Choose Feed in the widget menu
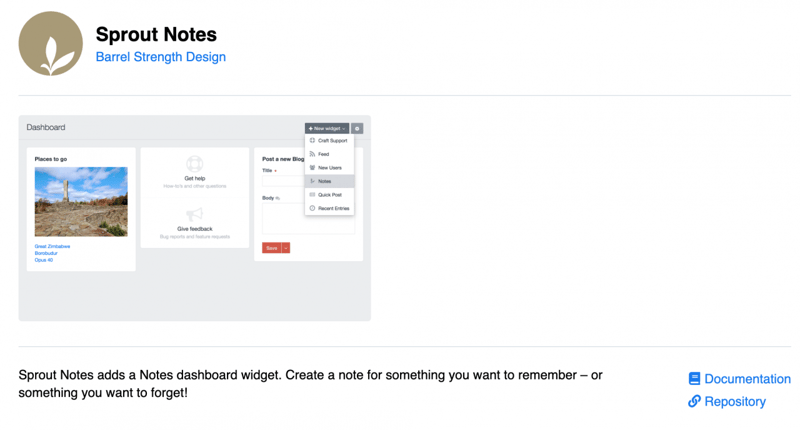 [x=324, y=154]
